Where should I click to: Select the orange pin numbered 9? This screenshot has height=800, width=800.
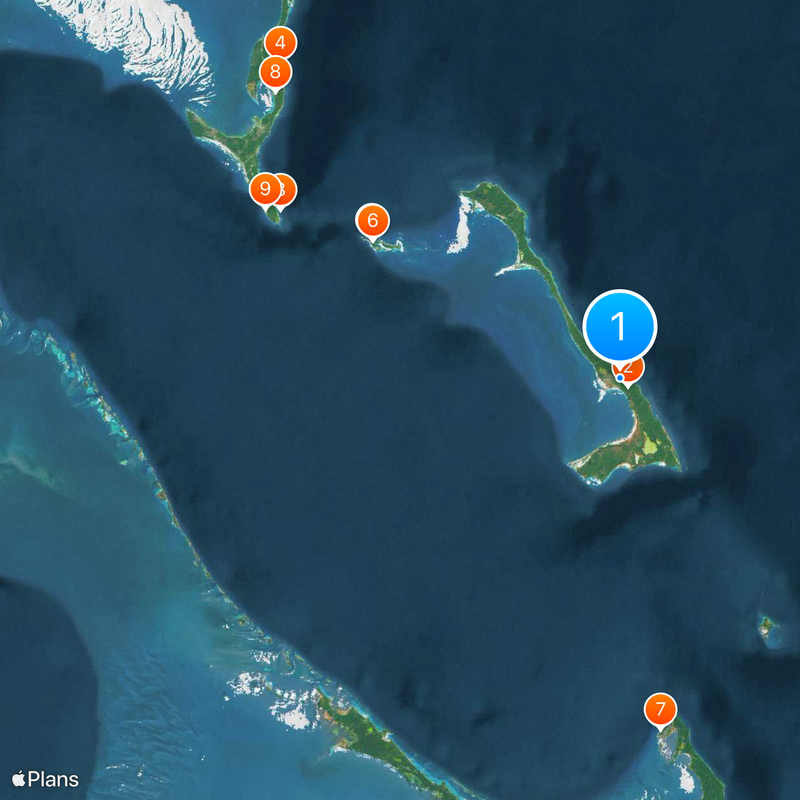265,189
